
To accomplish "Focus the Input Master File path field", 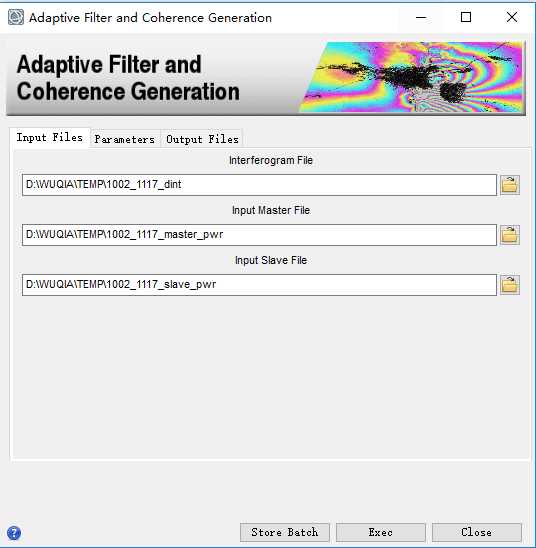I will pos(259,235).
